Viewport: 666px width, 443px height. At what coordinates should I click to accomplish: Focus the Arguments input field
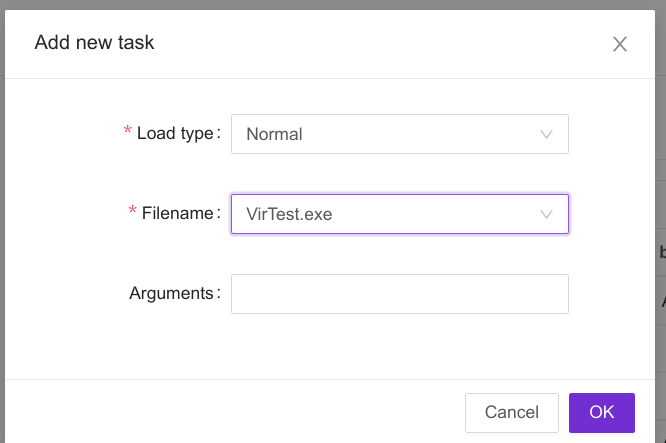pyautogui.click(x=399, y=294)
